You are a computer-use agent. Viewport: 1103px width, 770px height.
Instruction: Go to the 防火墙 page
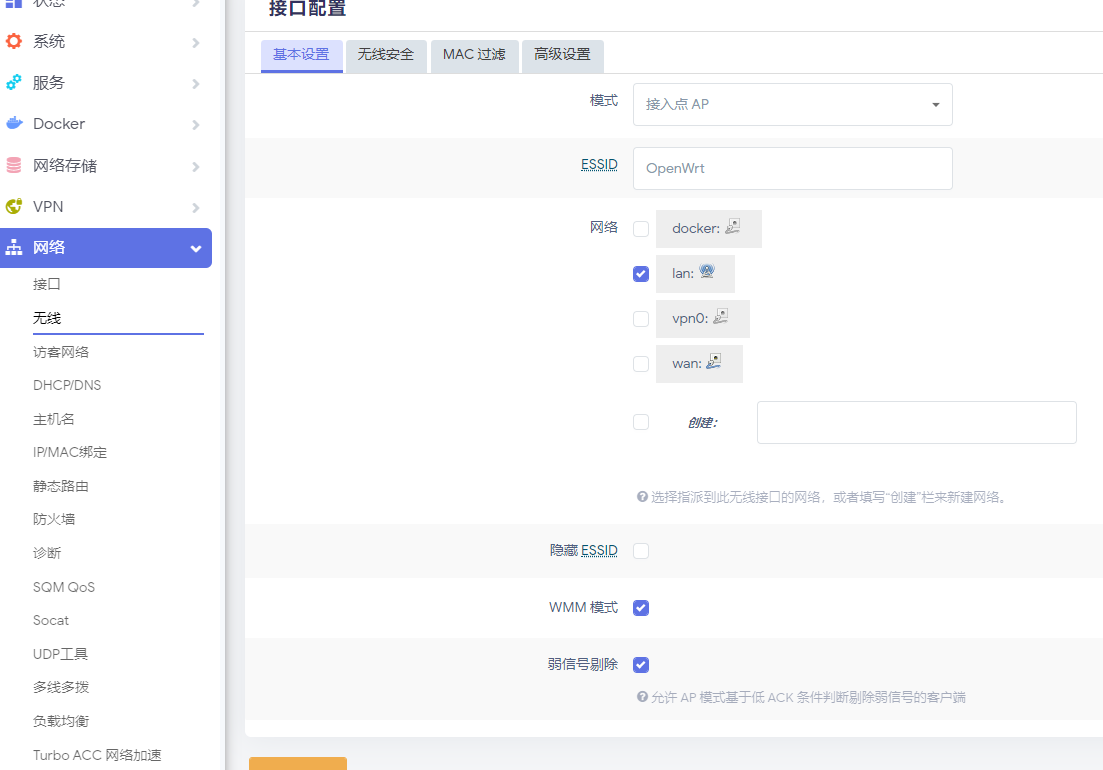point(54,519)
